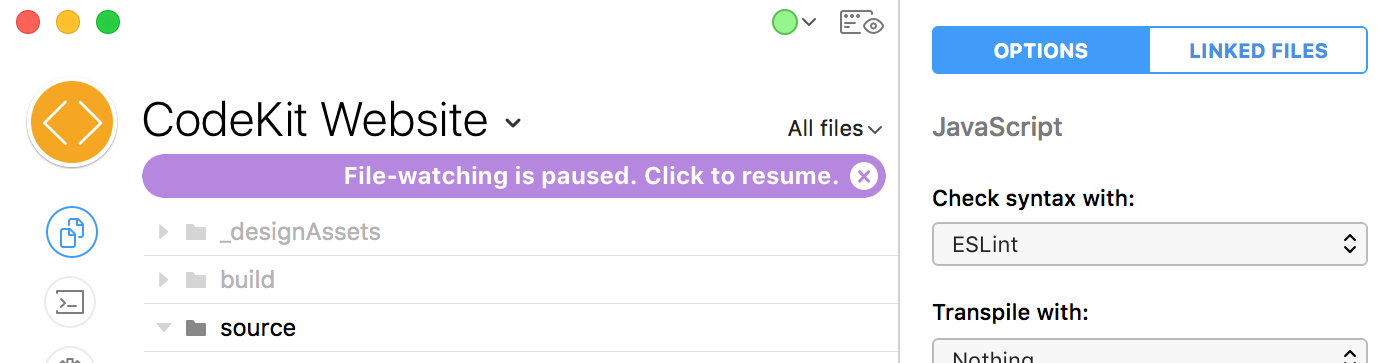Open the All files filter dropdown
The image size is (1400, 363).
pyautogui.click(x=835, y=129)
